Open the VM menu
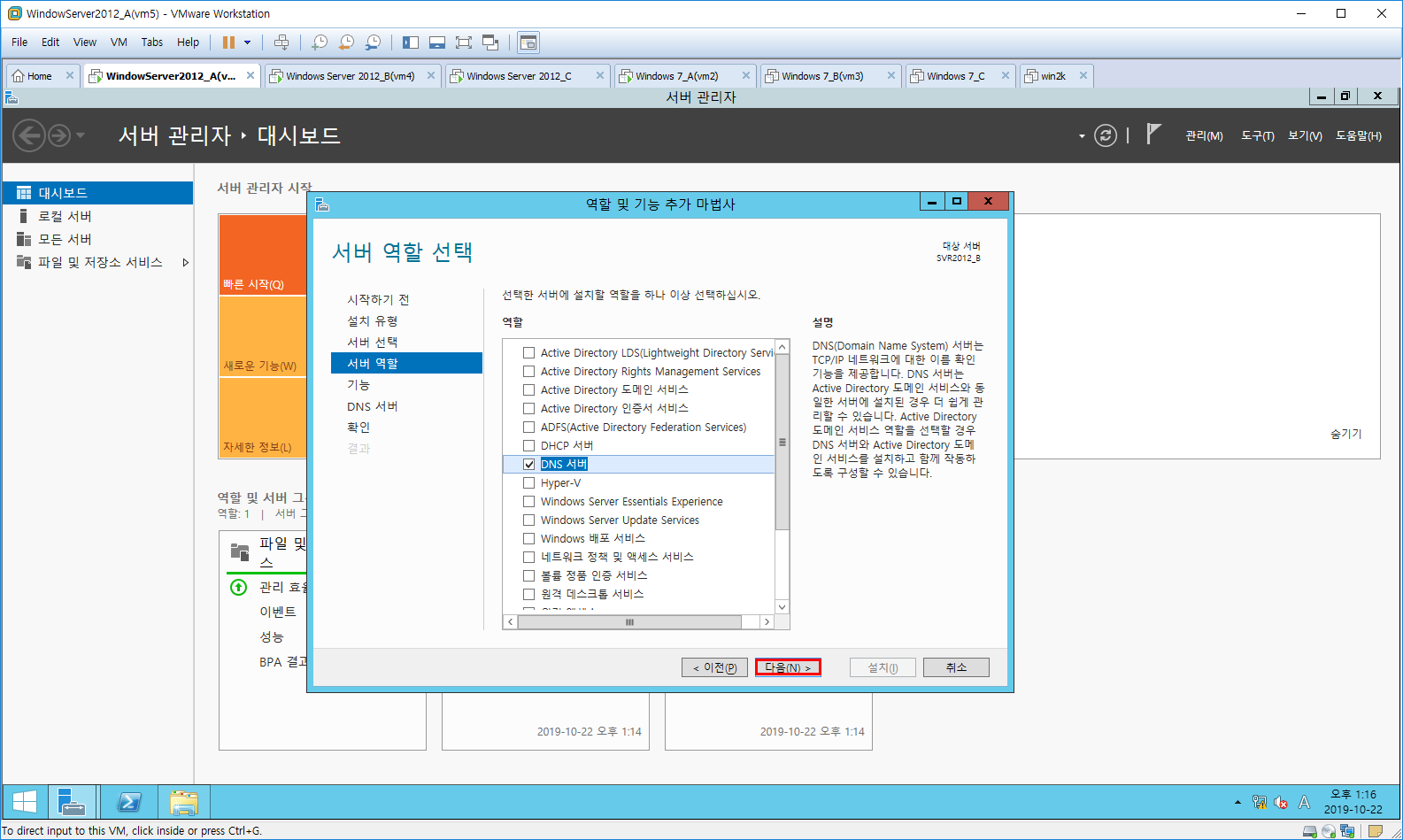 tap(119, 42)
